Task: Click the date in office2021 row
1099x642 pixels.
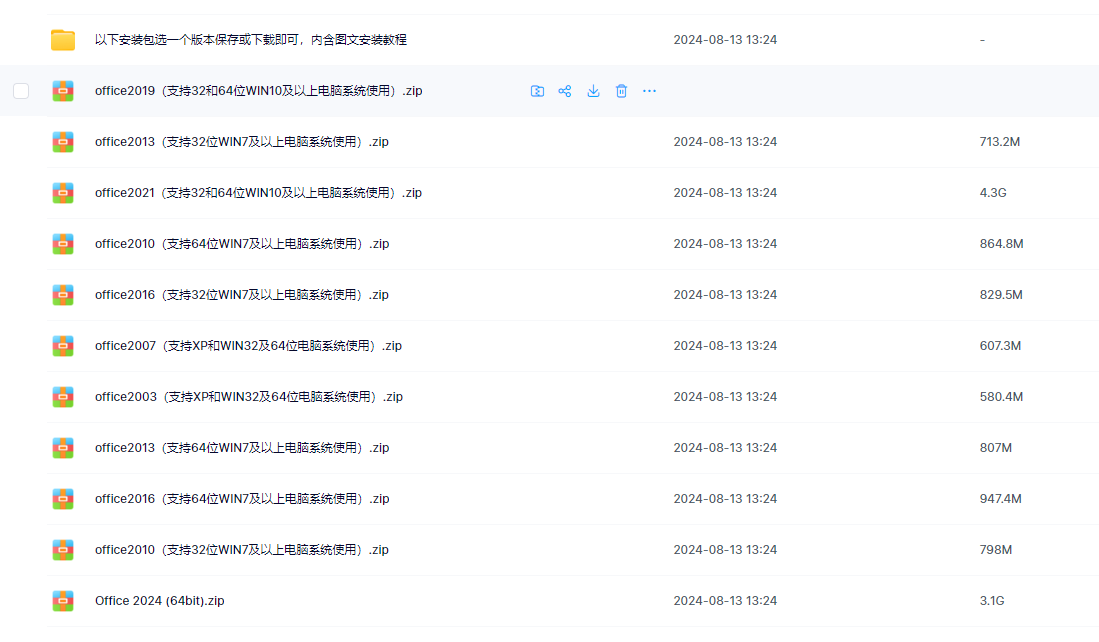Action: click(x=725, y=193)
